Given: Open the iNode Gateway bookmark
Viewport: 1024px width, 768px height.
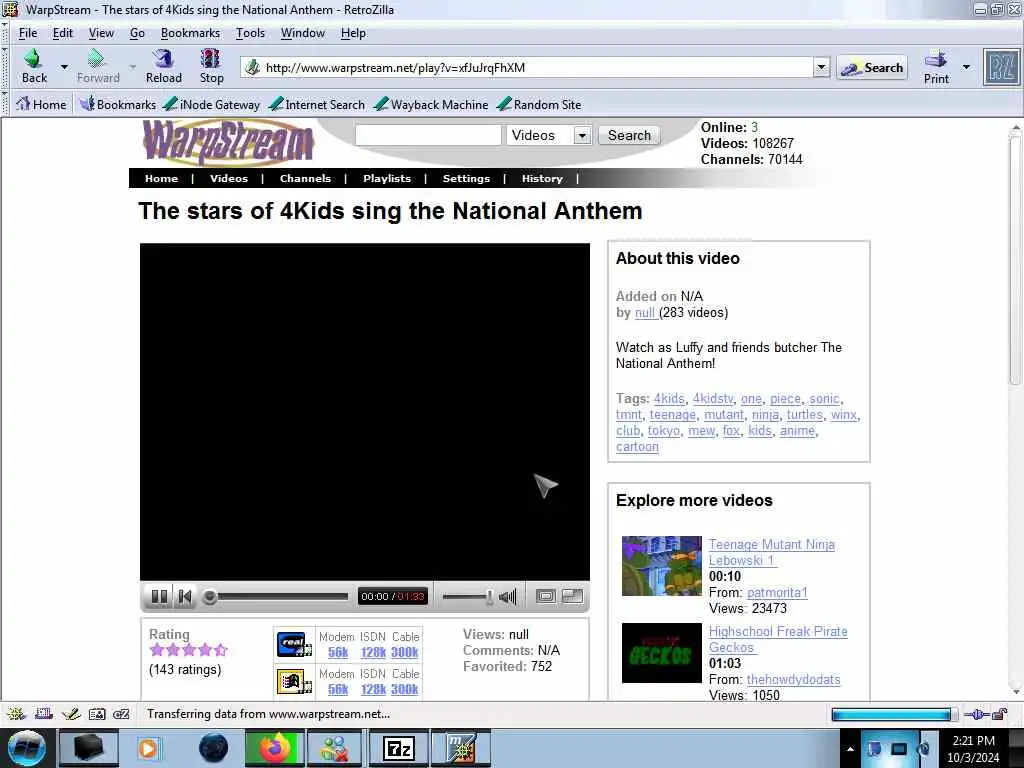Looking at the screenshot, I should click(211, 104).
